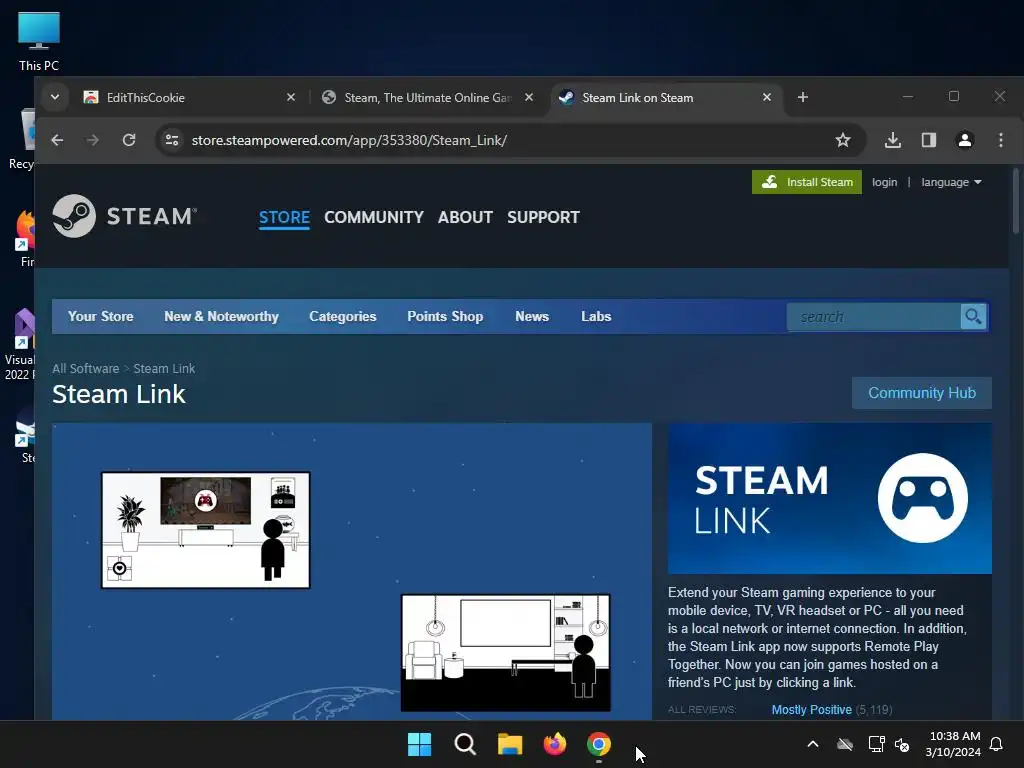Open Chrome three-dot menu

[1000, 140]
